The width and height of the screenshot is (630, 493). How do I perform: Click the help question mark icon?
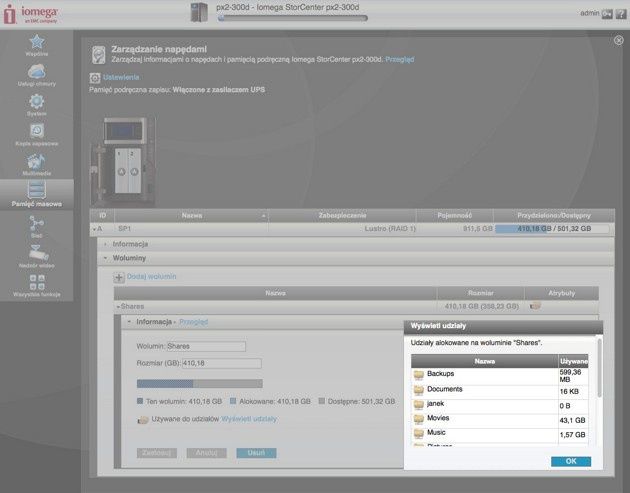click(x=621, y=14)
